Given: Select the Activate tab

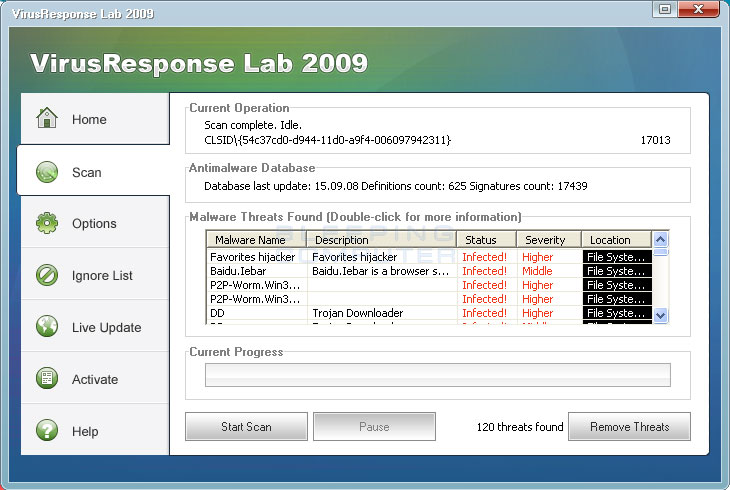Looking at the screenshot, I should pos(95,378).
